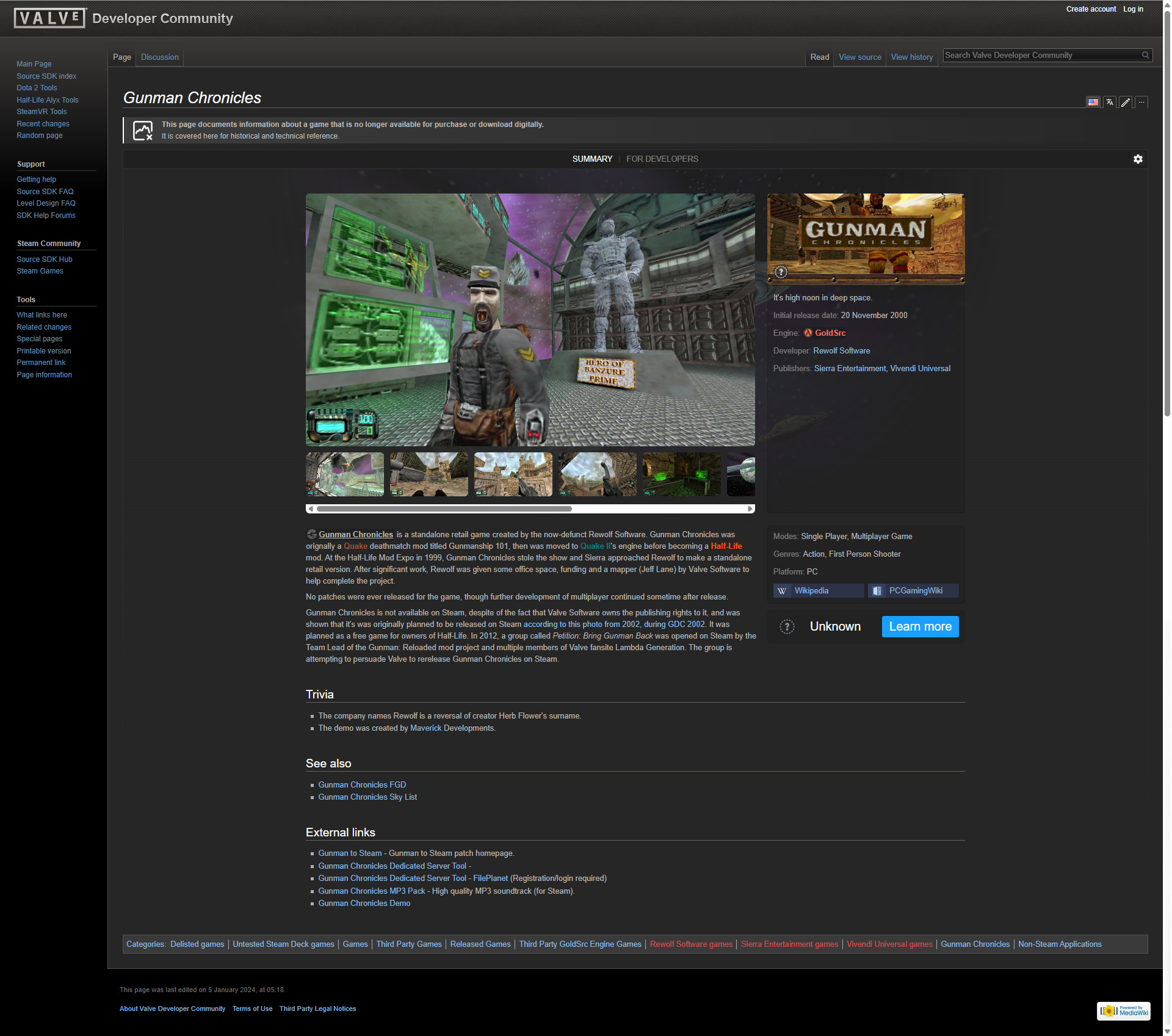The height and width of the screenshot is (1036, 1172).
Task: Click the Learn more button
Action: coord(920,627)
